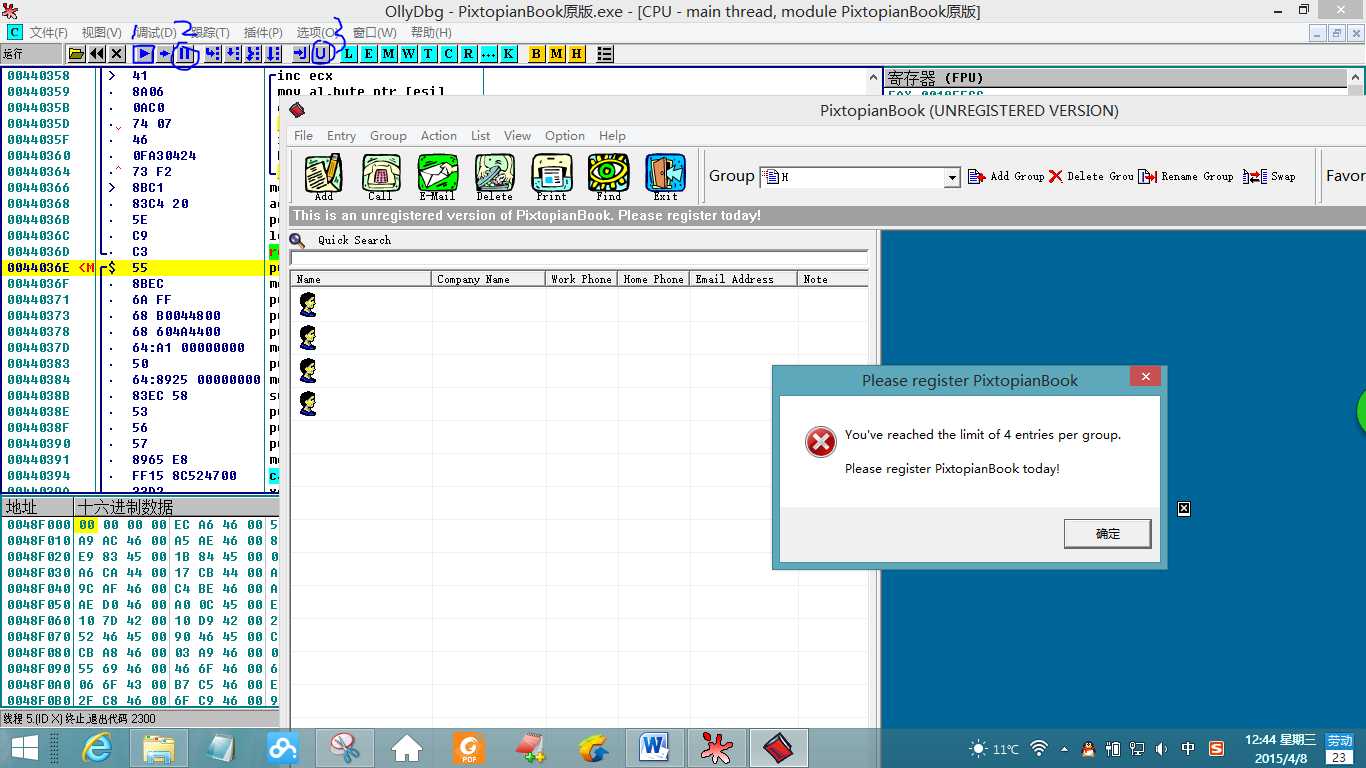Click the Delete Group button
Screen dimensions: 1366x768
1091,176
